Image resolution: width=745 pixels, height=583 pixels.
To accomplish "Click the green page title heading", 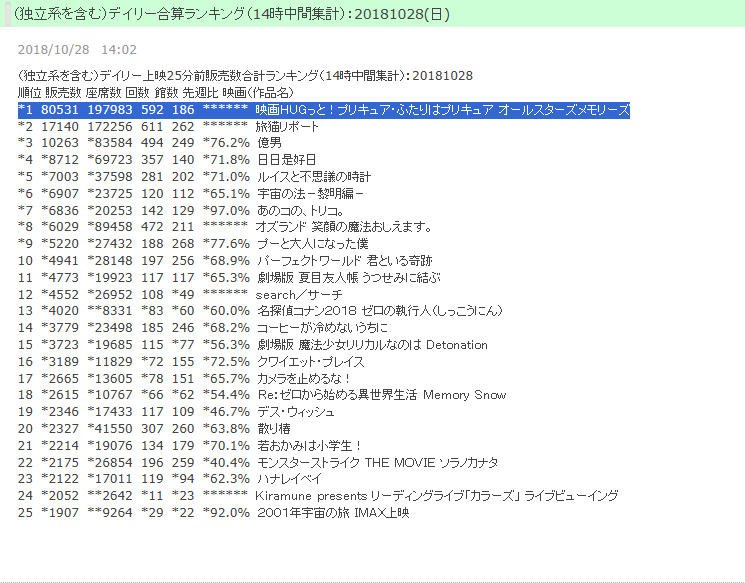I will coord(231,14).
